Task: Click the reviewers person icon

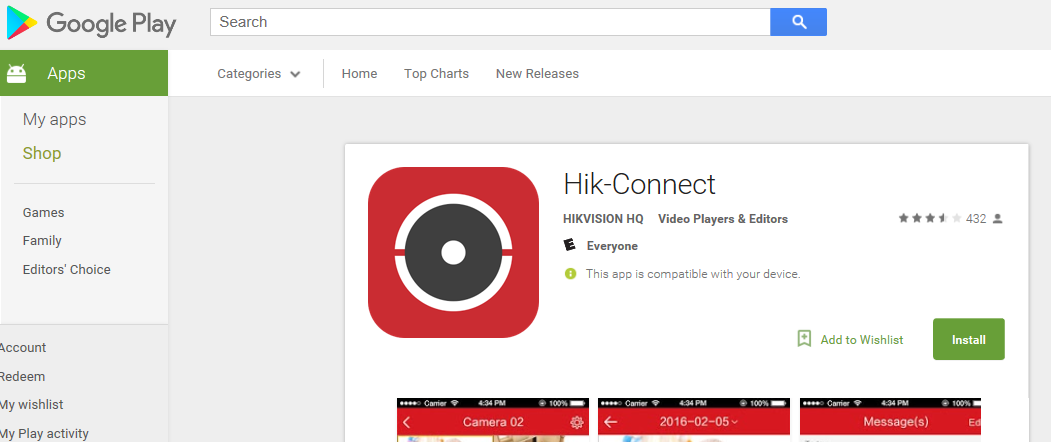Action: coord(997,219)
